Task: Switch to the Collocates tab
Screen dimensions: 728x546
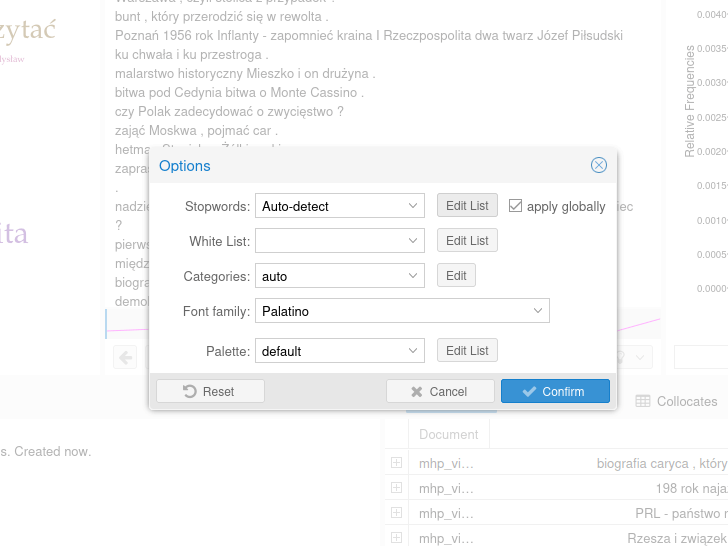Action: (676, 401)
